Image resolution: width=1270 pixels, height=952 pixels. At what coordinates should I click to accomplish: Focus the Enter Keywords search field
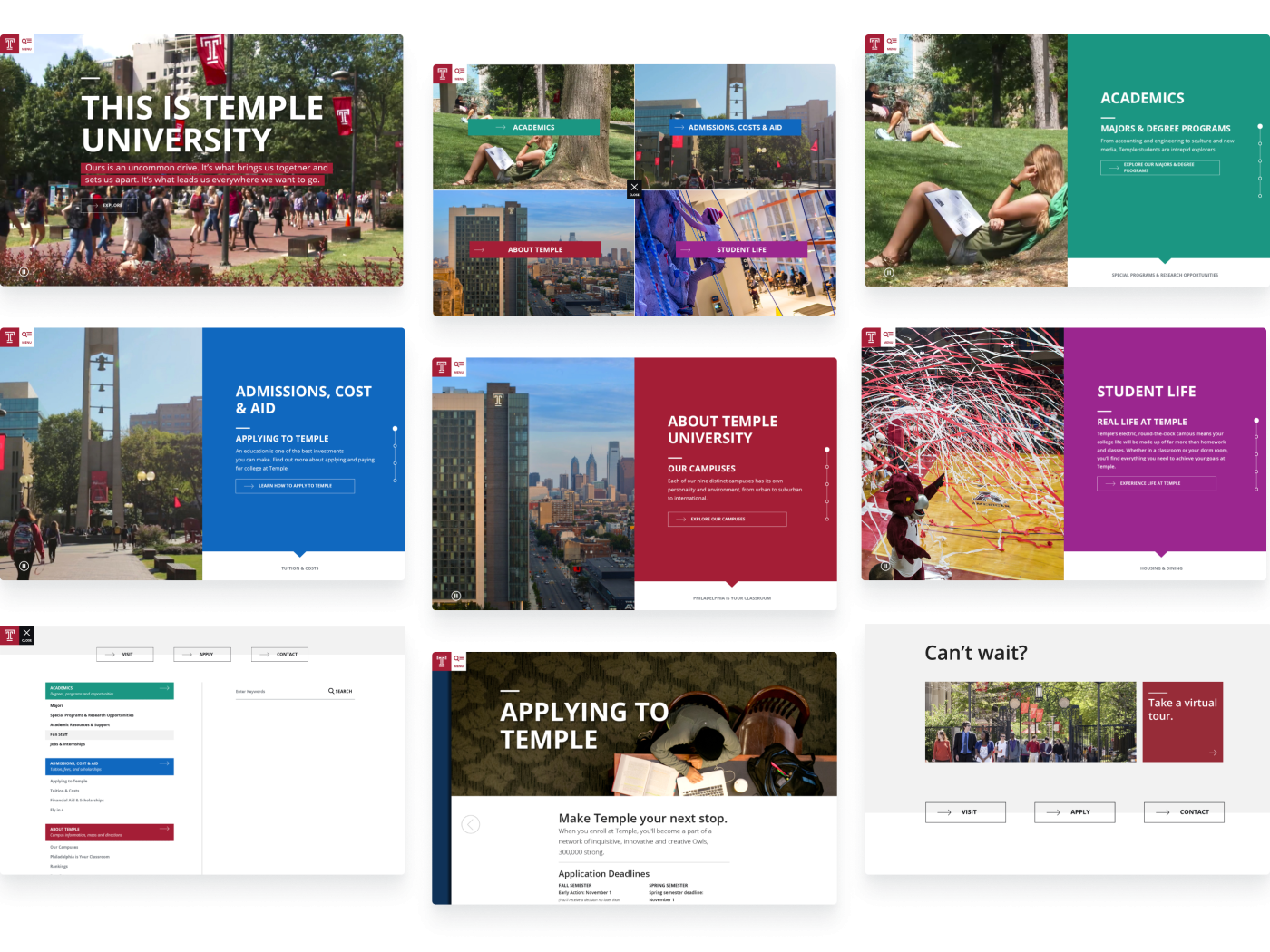279,691
